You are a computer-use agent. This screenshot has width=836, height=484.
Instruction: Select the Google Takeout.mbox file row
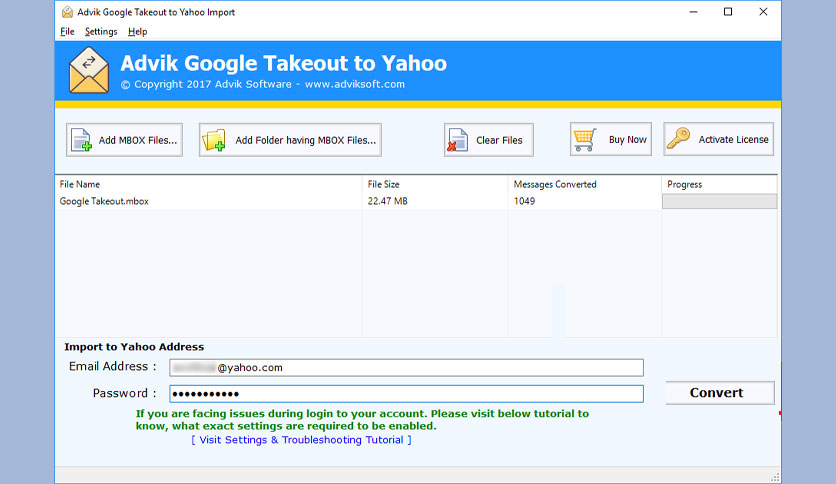(416, 201)
